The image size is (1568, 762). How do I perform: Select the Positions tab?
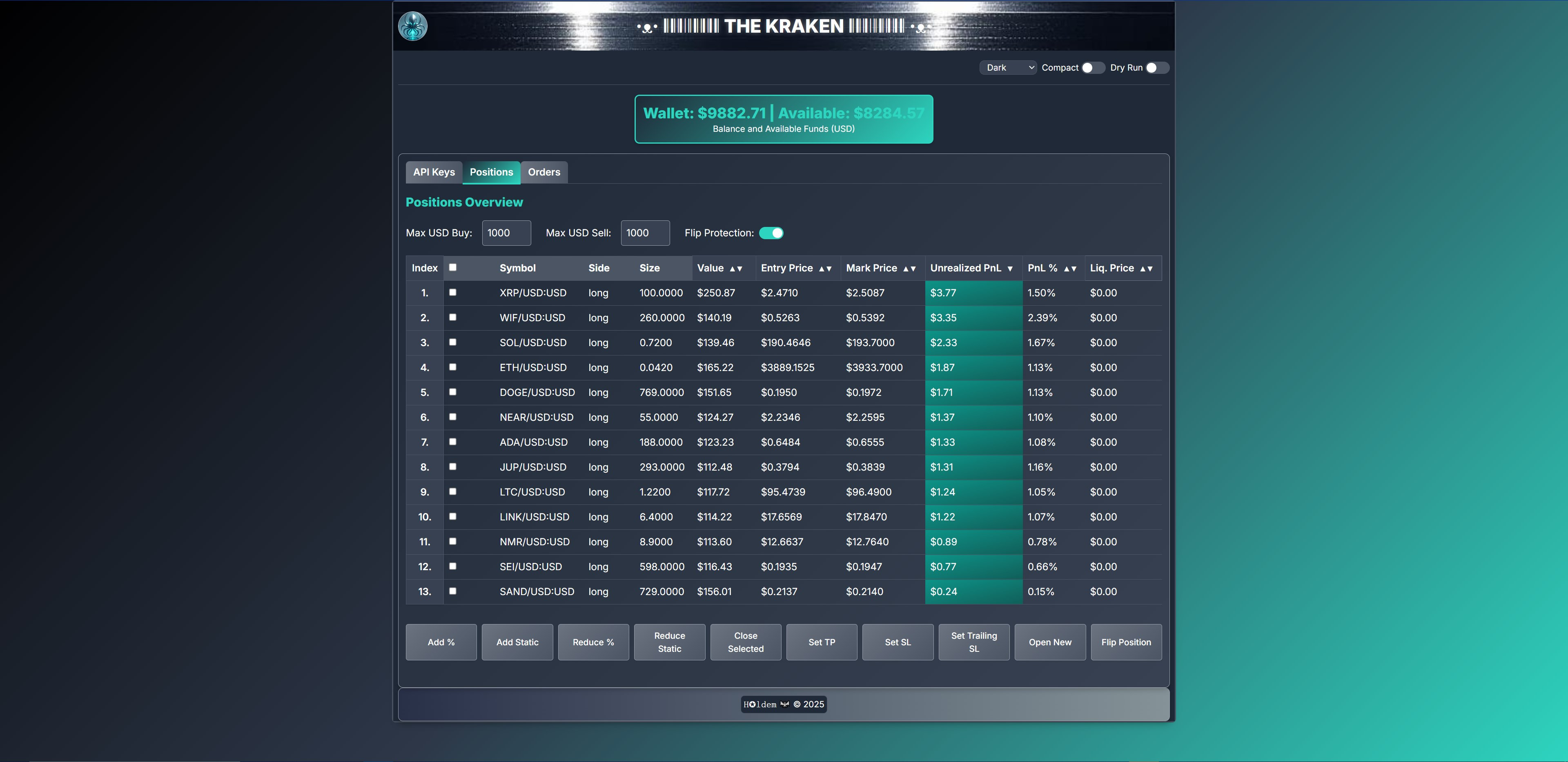491,172
